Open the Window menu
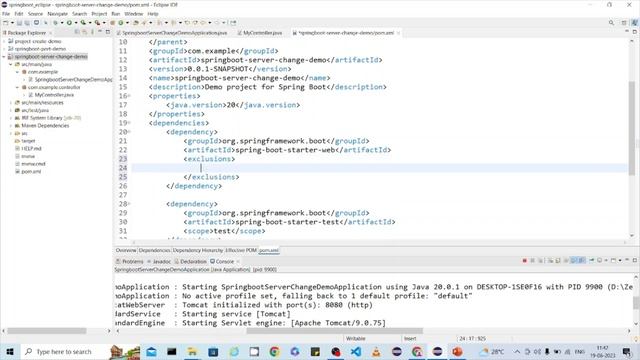 [133, 13]
